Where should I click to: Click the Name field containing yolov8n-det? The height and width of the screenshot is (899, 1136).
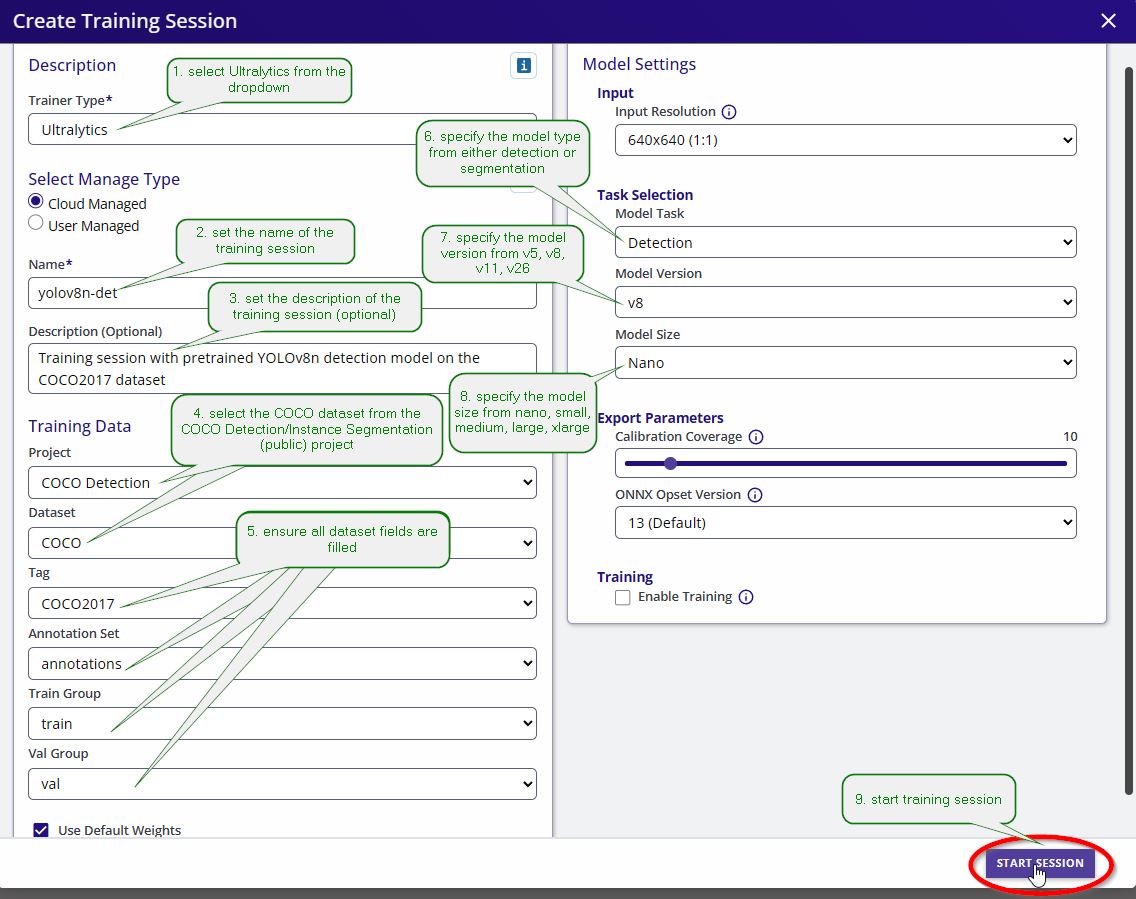click(x=283, y=293)
